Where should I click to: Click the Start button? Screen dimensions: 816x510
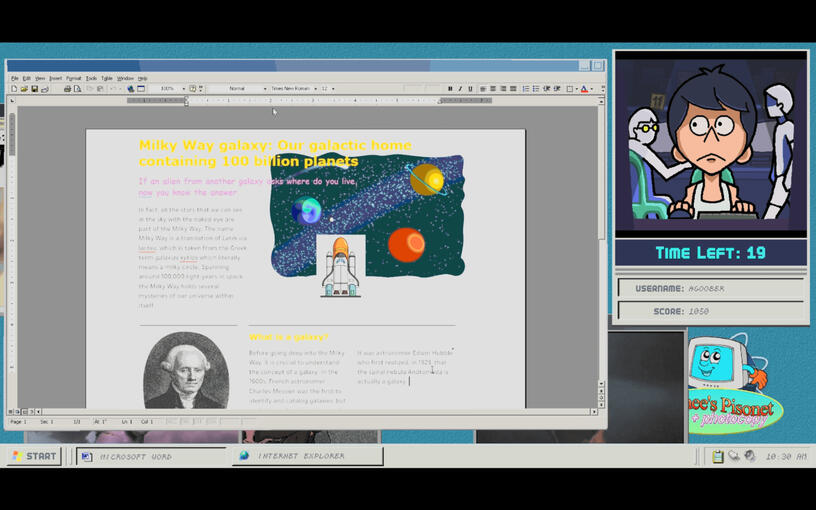click(34, 456)
